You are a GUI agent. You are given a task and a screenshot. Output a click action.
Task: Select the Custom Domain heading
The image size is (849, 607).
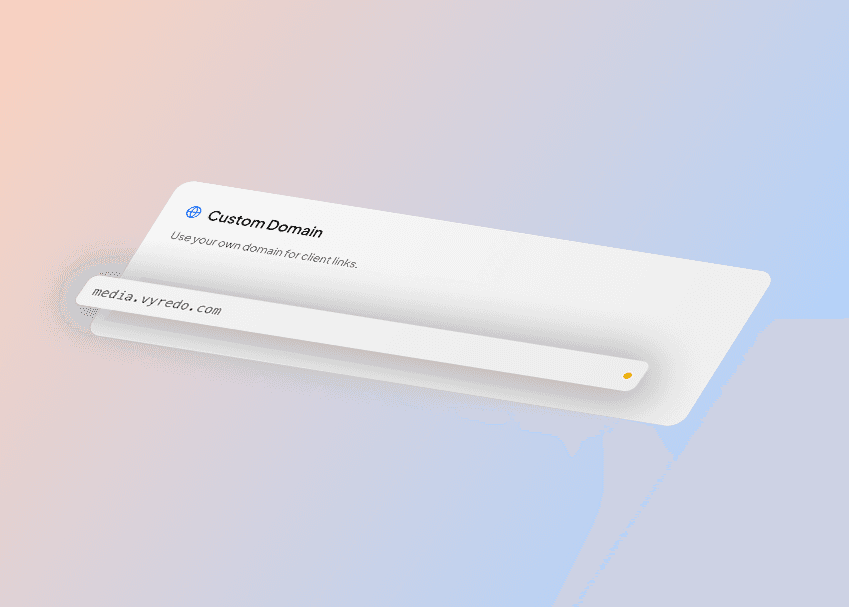click(x=265, y=224)
